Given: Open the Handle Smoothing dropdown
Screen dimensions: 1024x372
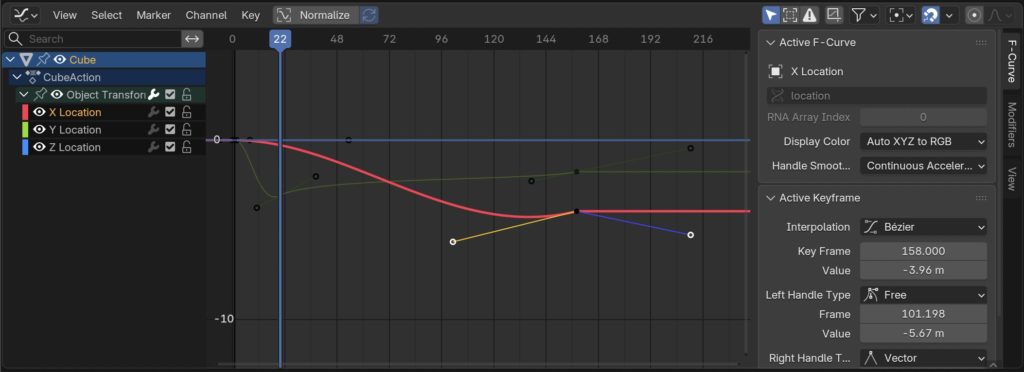Looking at the screenshot, I should [923, 166].
